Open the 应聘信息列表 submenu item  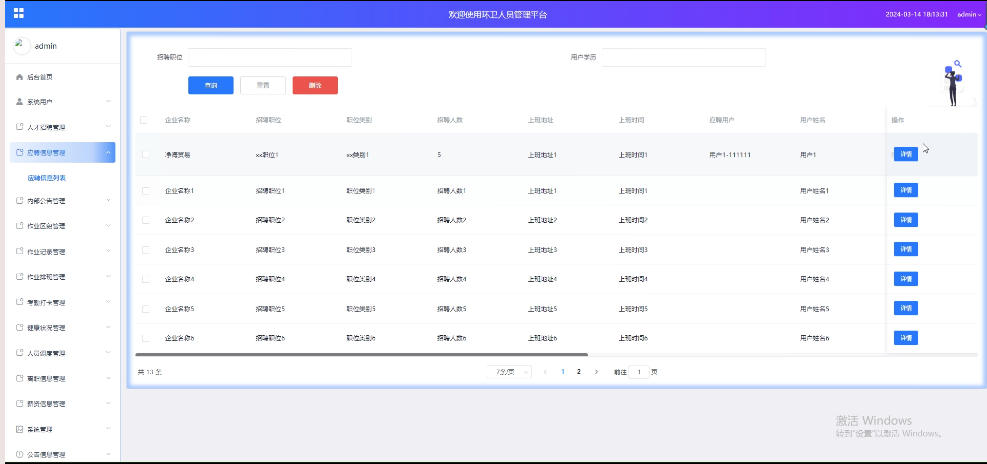pyautogui.click(x=47, y=178)
